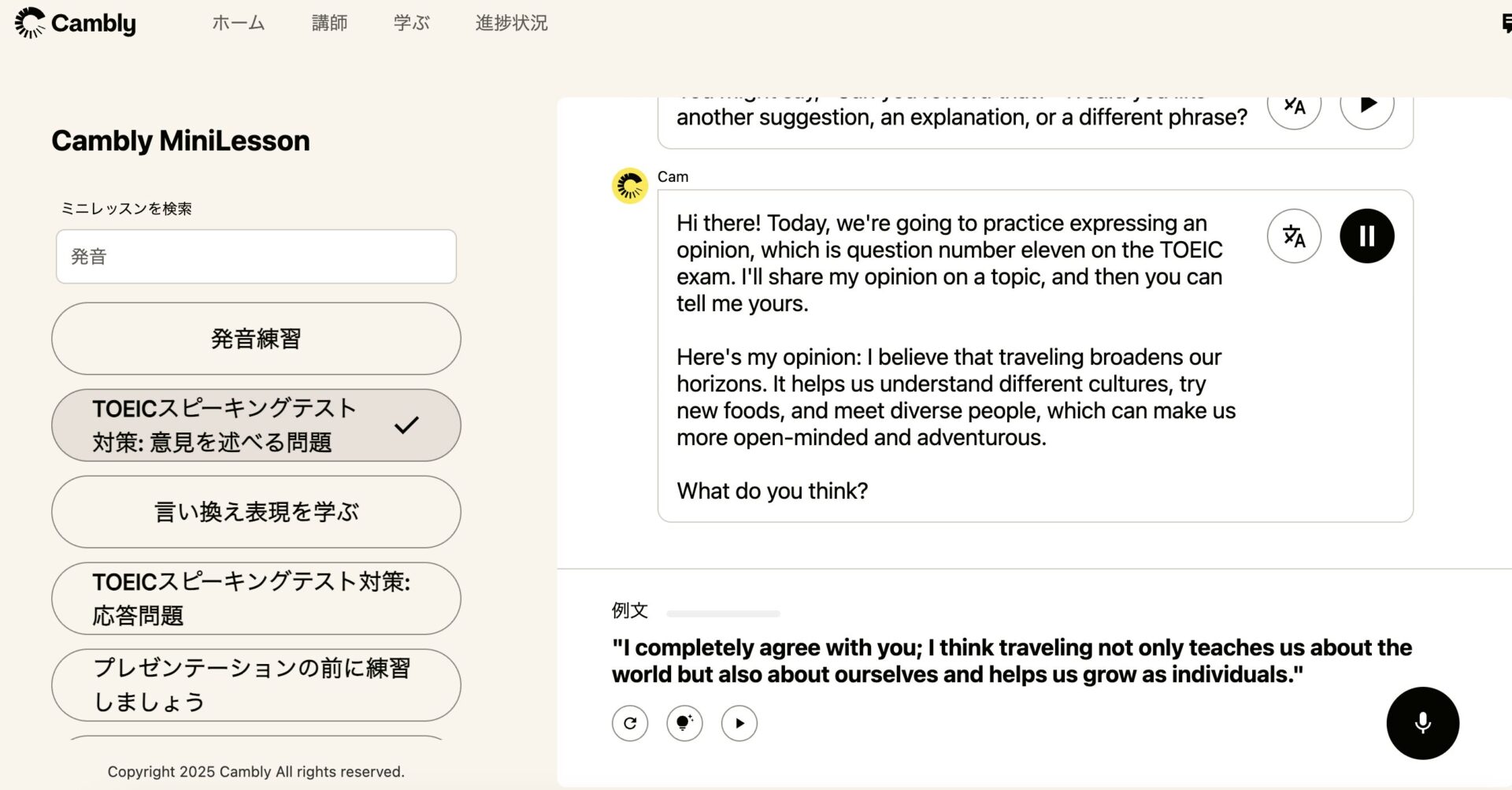Open the 講師 tutors page
The image size is (1512, 790).
pyautogui.click(x=330, y=24)
